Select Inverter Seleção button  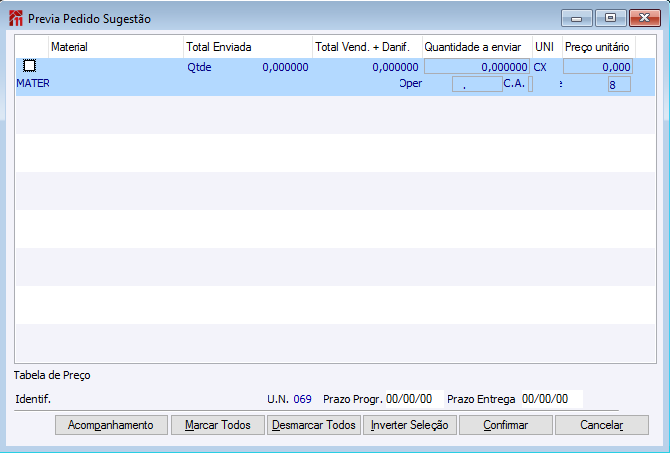pos(410,425)
